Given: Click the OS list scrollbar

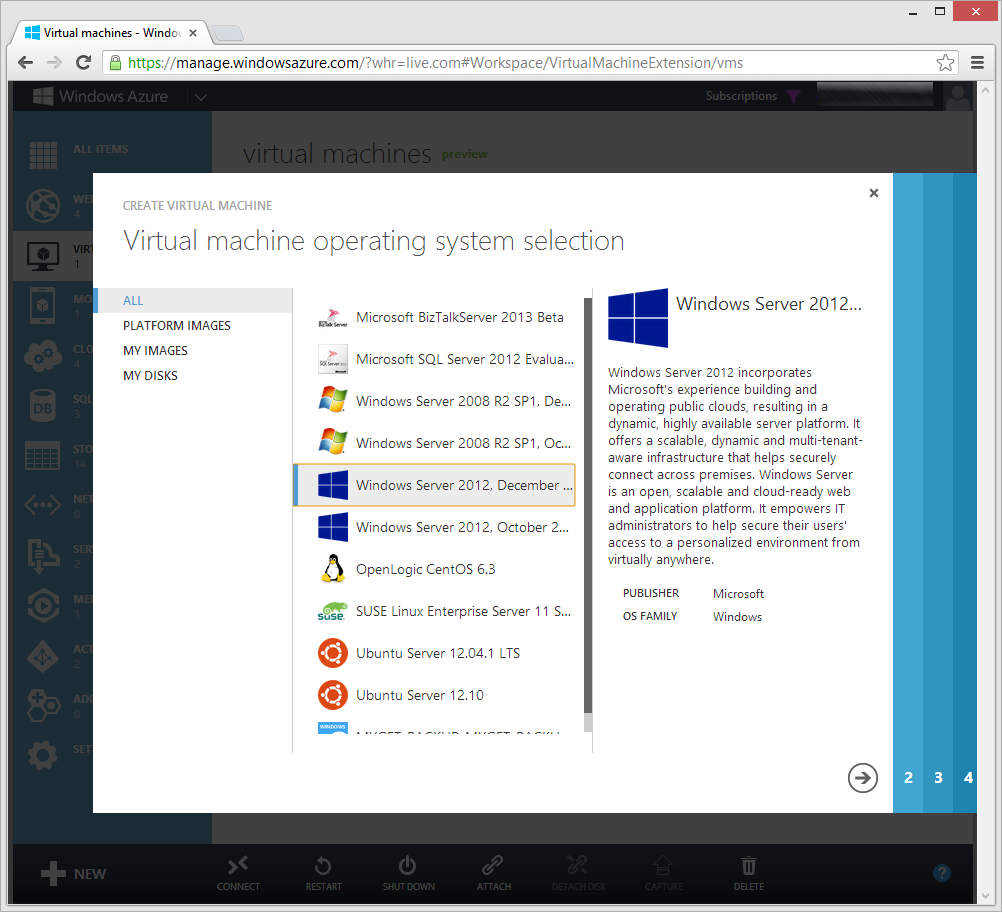Looking at the screenshot, I should [588, 505].
